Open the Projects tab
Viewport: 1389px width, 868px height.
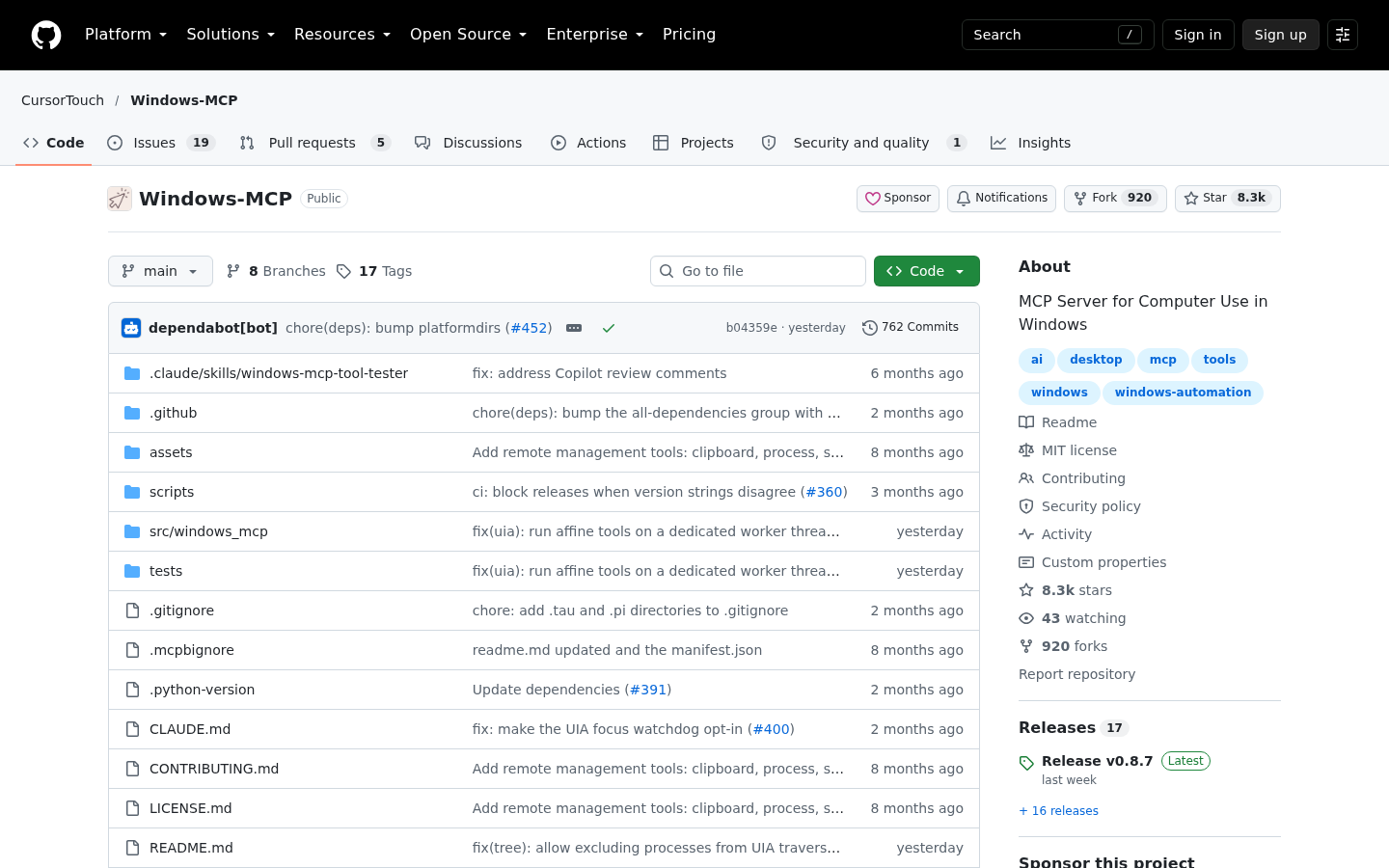point(694,143)
